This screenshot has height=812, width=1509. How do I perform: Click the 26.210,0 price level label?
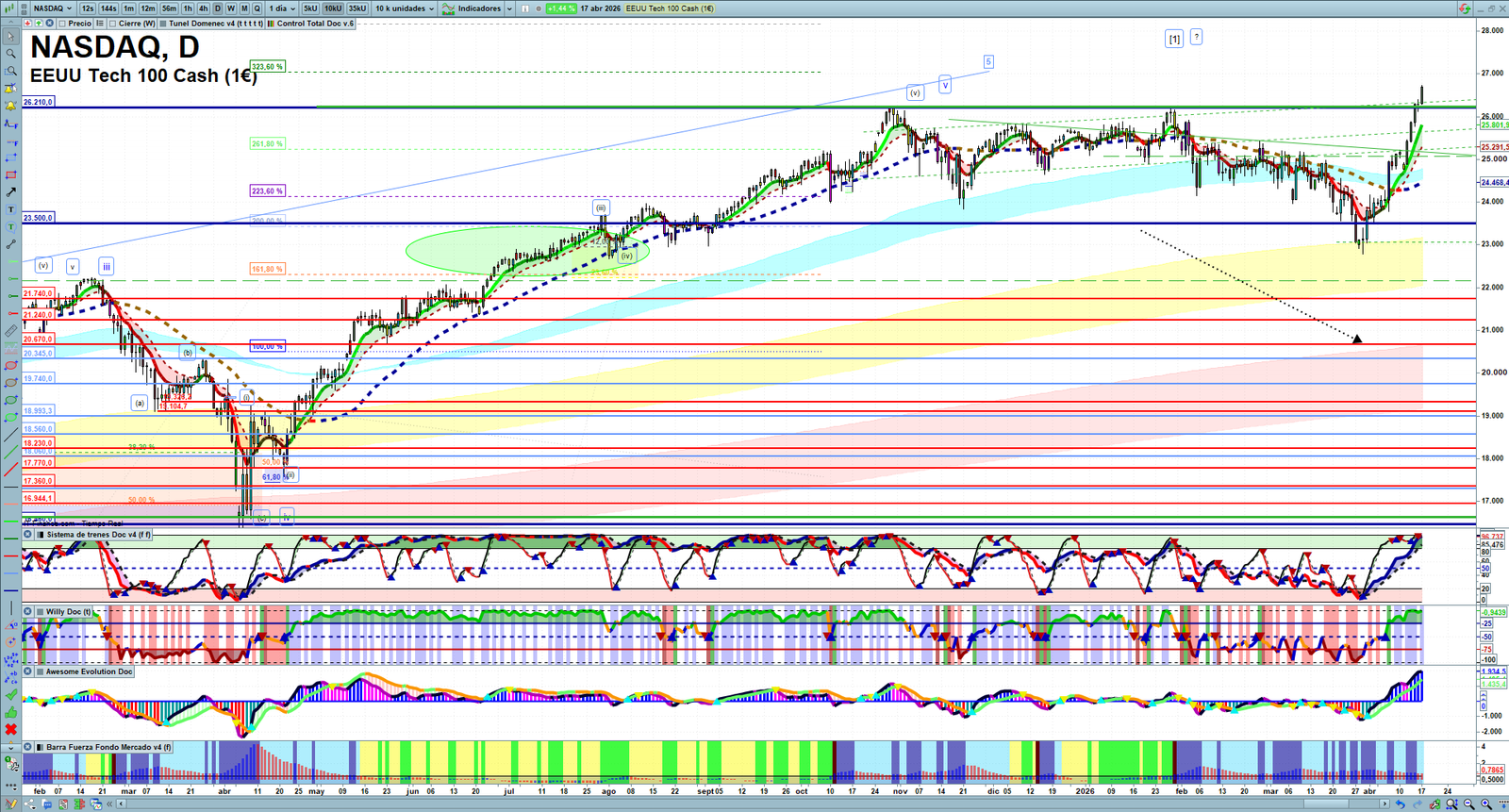pos(39,102)
